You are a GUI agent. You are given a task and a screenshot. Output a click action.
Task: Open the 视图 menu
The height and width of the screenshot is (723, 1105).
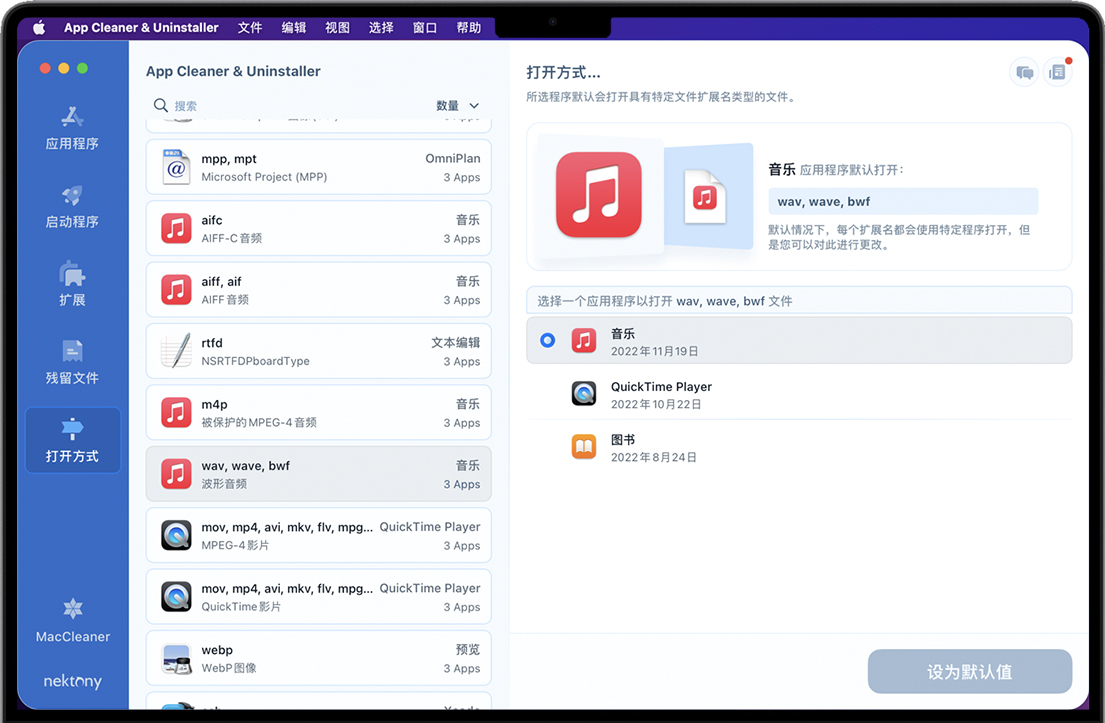tap(338, 27)
